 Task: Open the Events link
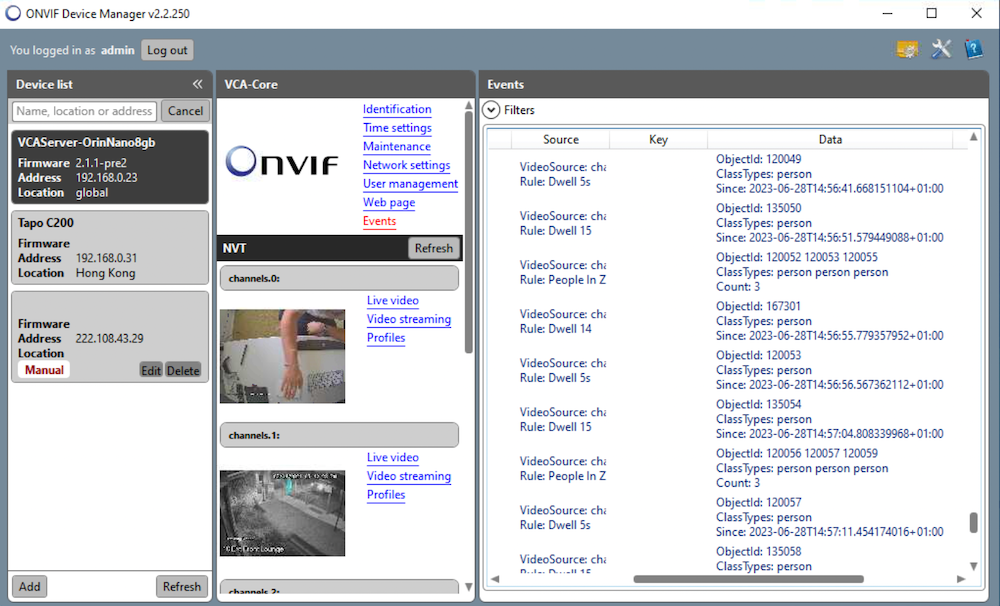coord(379,221)
